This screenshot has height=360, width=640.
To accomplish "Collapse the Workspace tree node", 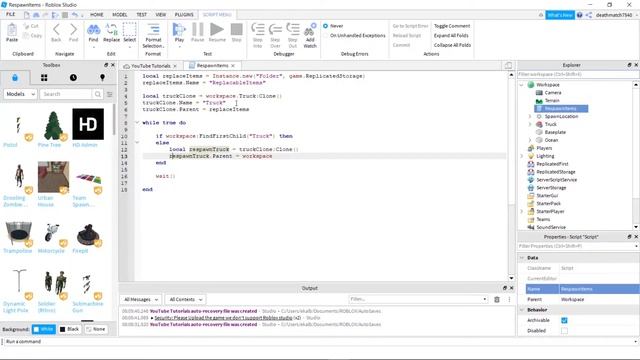I will click(522, 85).
